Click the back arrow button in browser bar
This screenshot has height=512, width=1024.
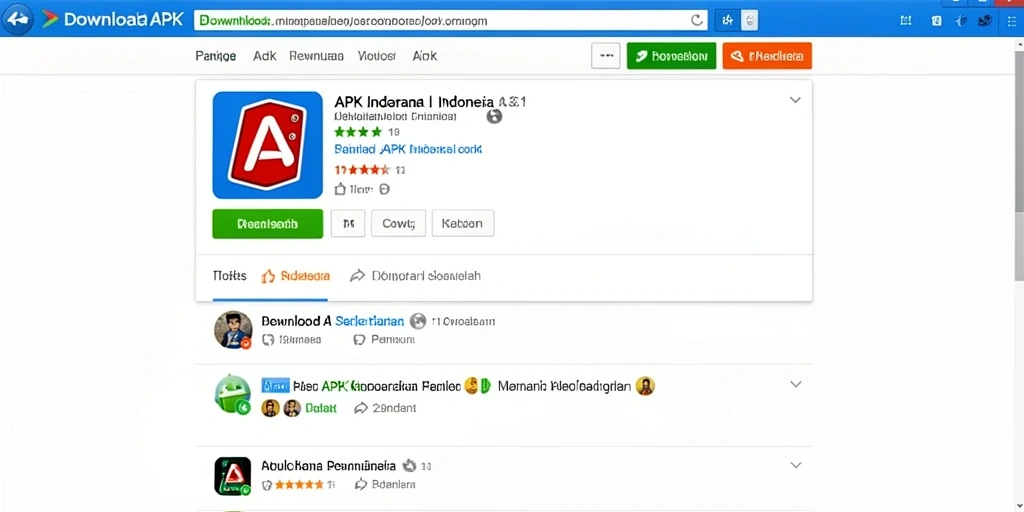click(18, 19)
